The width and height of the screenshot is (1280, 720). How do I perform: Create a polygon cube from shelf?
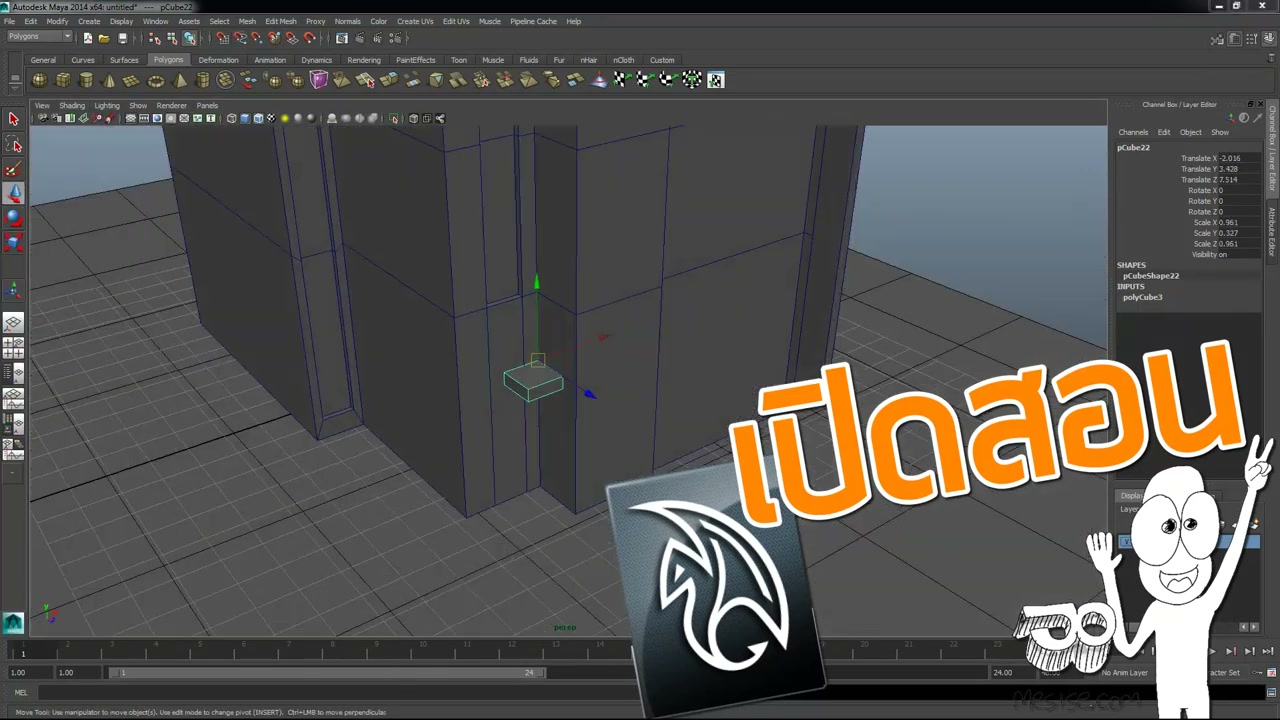(63, 80)
